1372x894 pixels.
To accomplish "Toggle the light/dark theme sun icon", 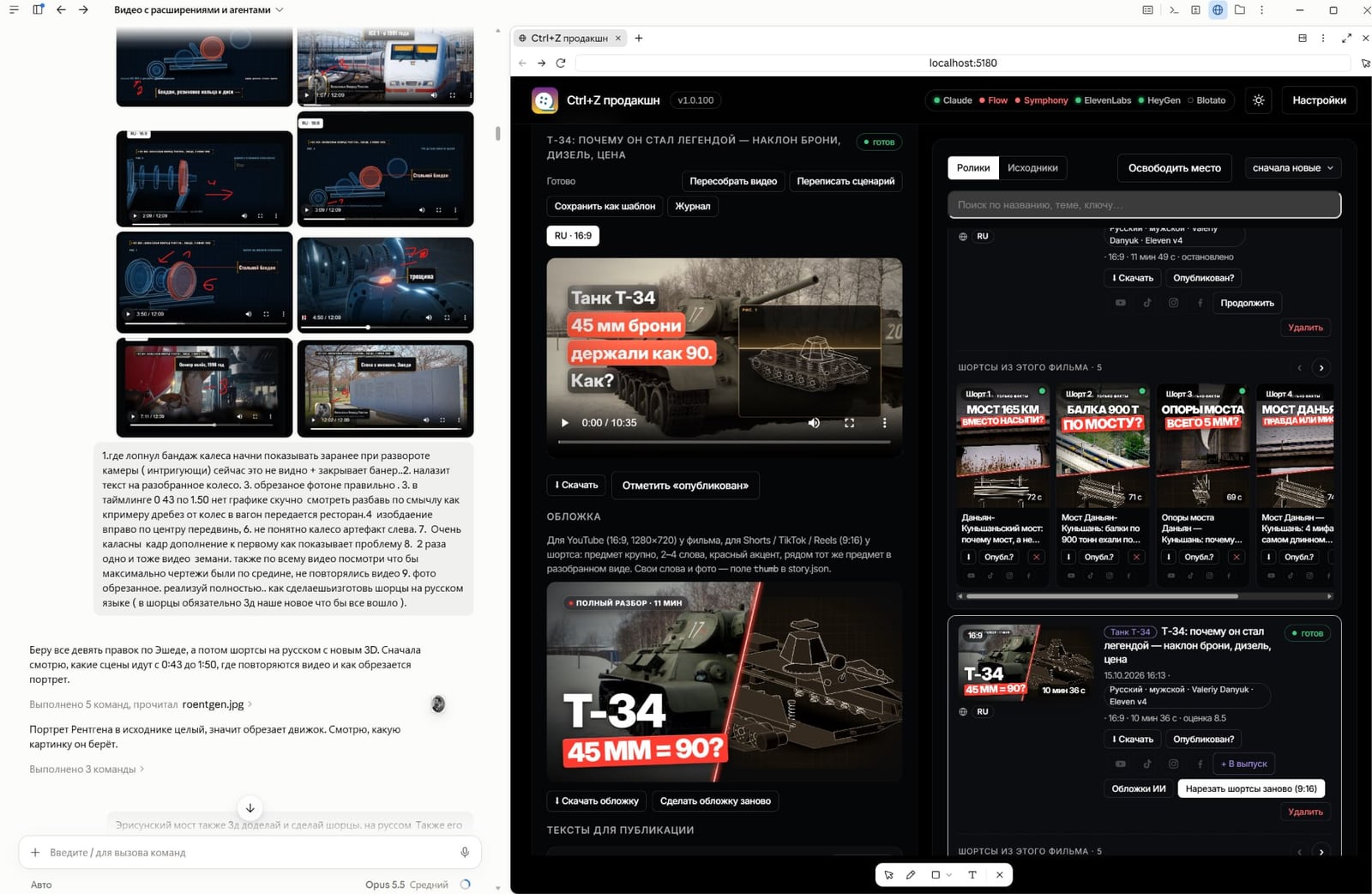I will click(1258, 100).
